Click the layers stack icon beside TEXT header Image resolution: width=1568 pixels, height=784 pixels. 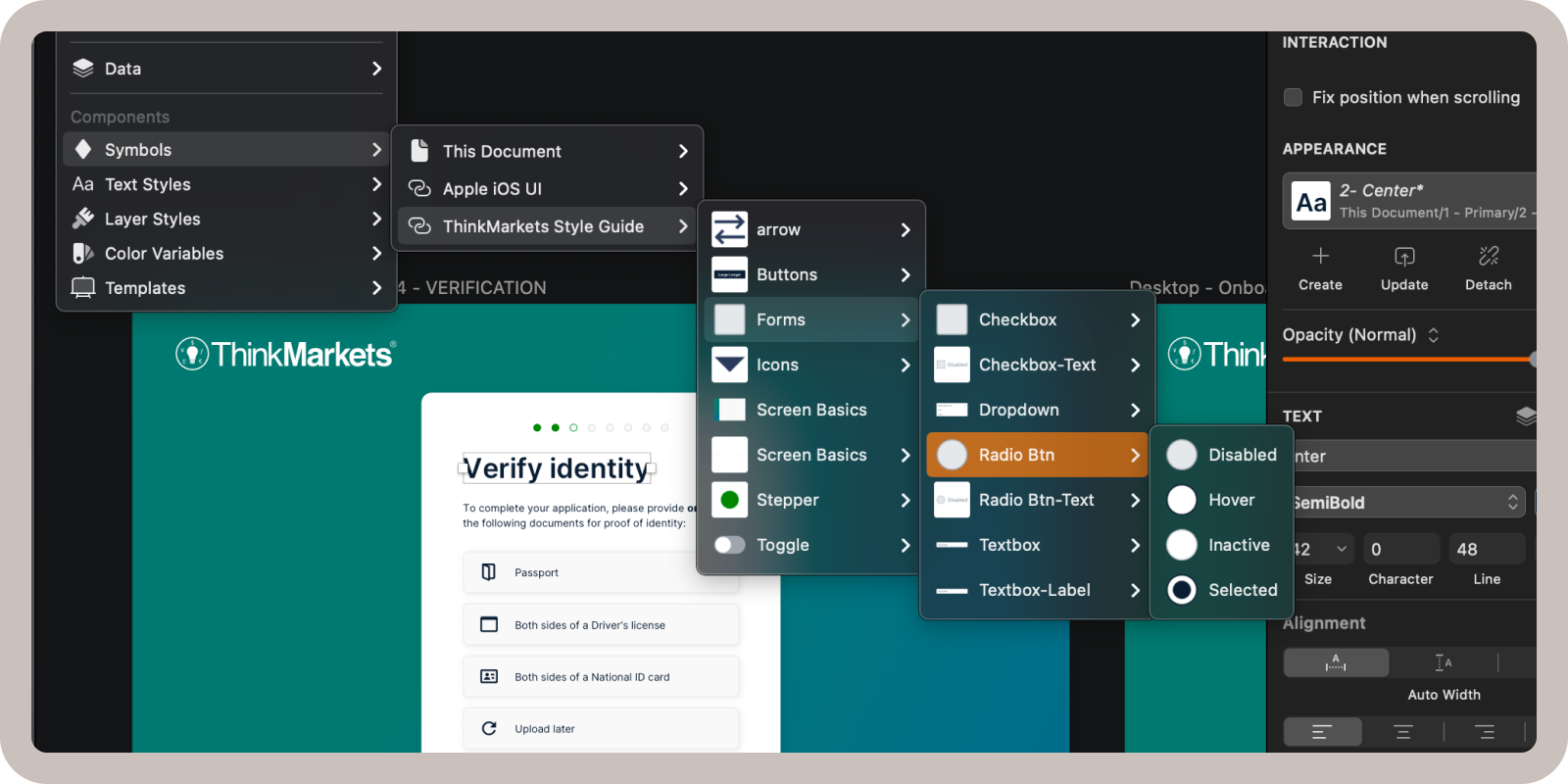(x=1526, y=416)
